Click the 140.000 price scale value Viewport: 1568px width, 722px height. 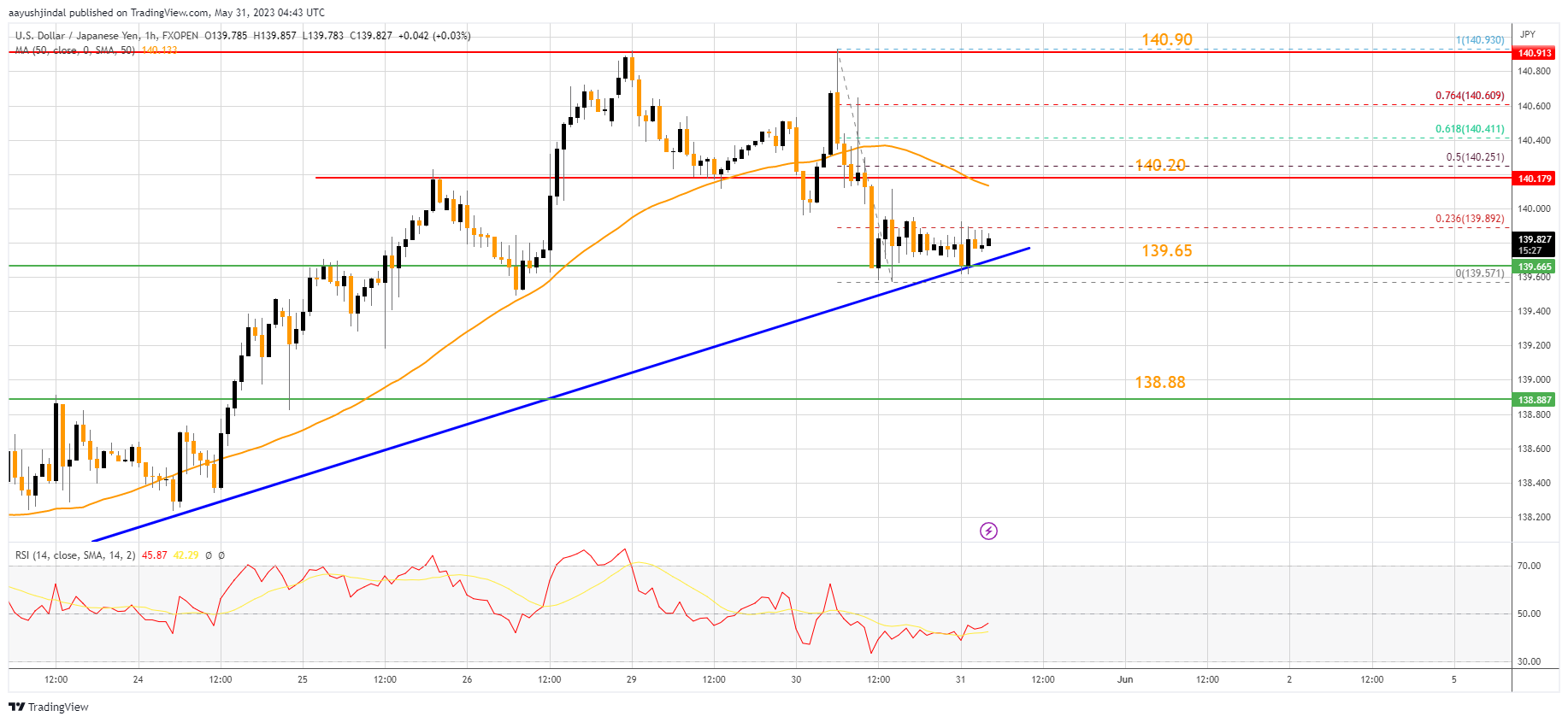tap(1534, 208)
